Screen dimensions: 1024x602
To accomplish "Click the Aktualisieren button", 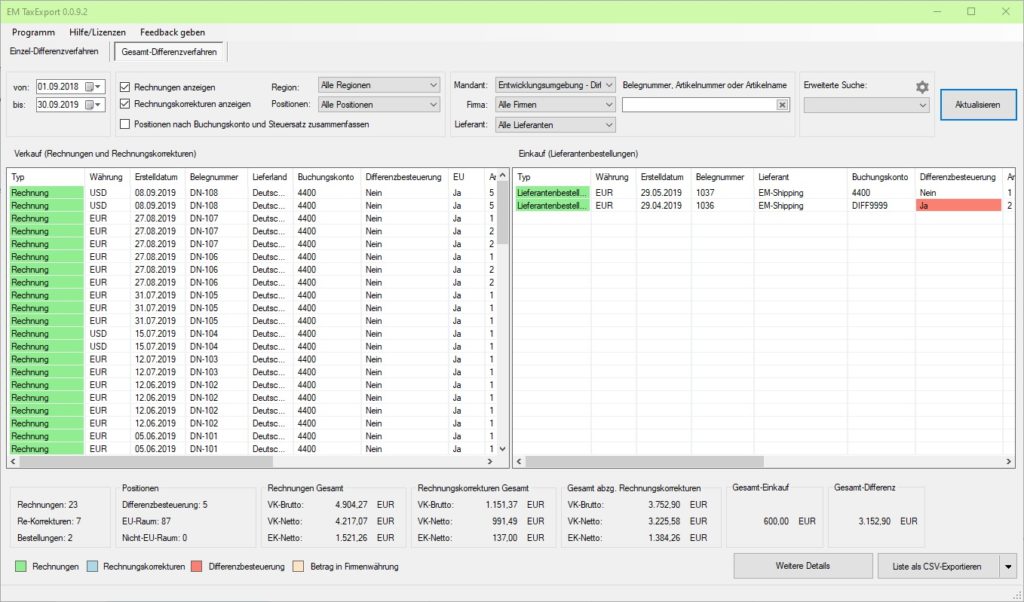I will tap(977, 105).
